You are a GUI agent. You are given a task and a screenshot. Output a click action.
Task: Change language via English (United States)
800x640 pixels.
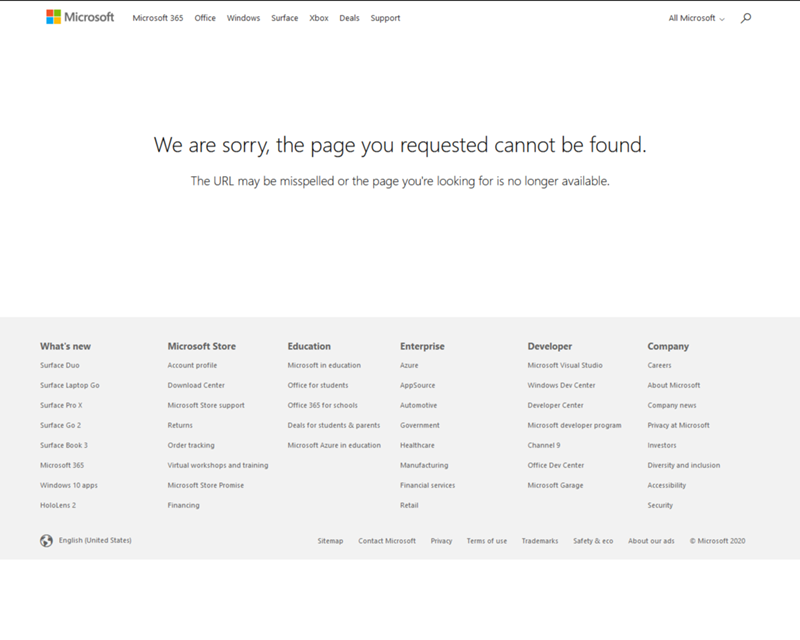point(95,540)
